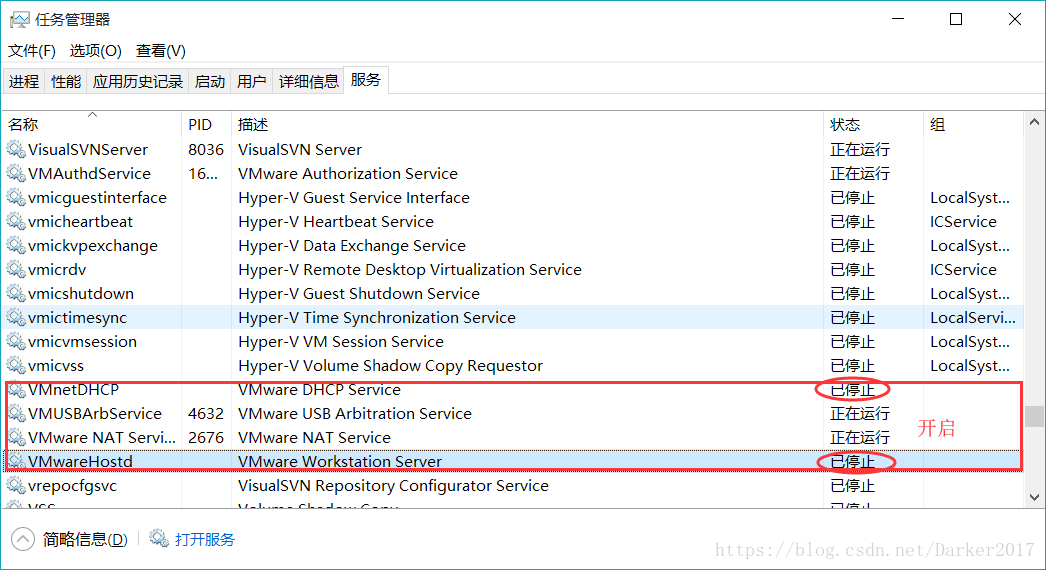The image size is (1046, 570).
Task: Select the vmicshutdown service name
Action: click(x=81, y=294)
